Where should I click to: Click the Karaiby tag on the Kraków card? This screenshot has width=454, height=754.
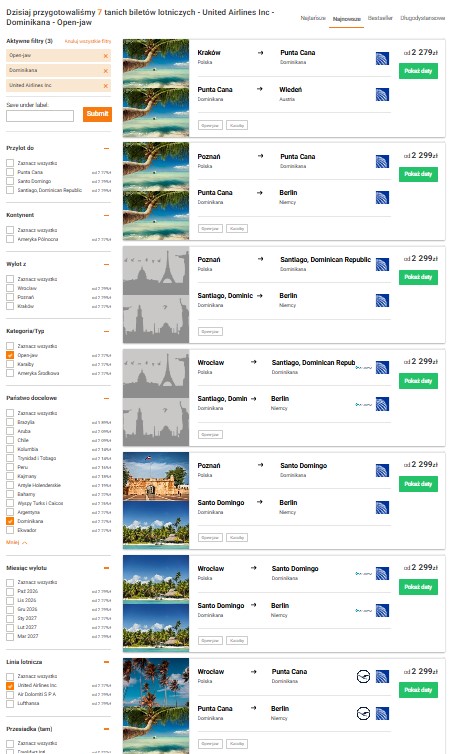click(x=237, y=126)
